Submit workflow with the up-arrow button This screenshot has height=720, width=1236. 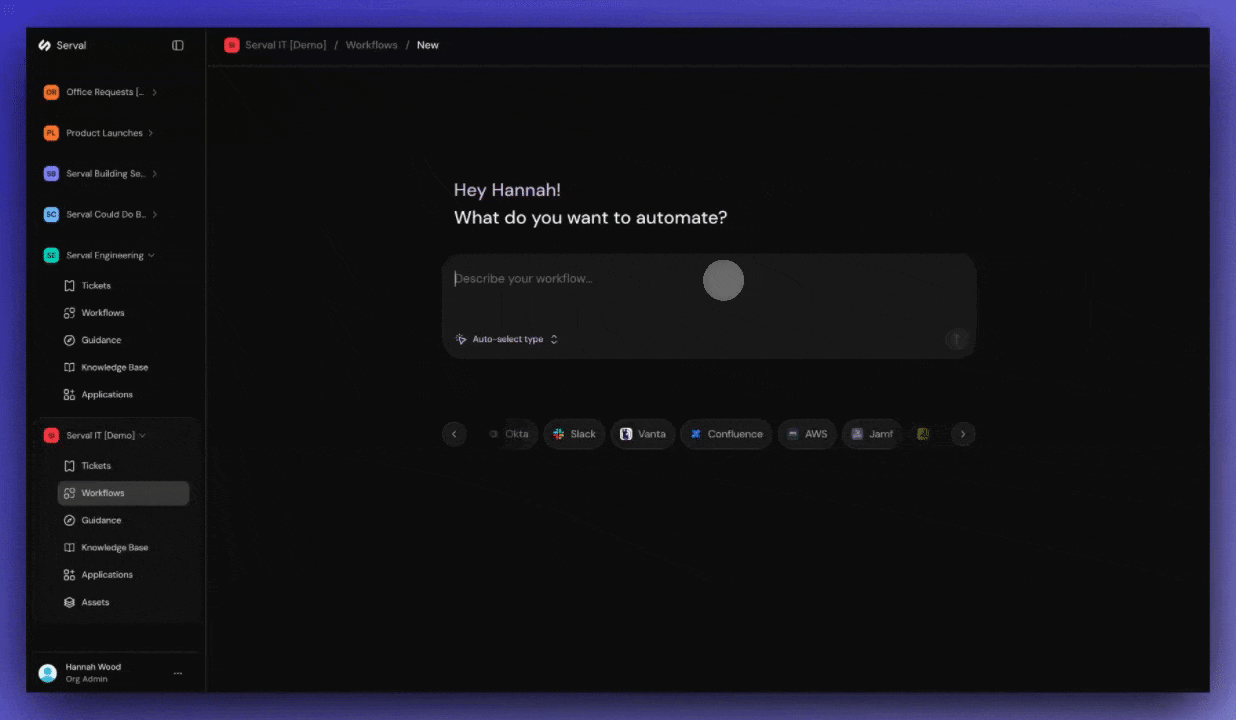(957, 339)
